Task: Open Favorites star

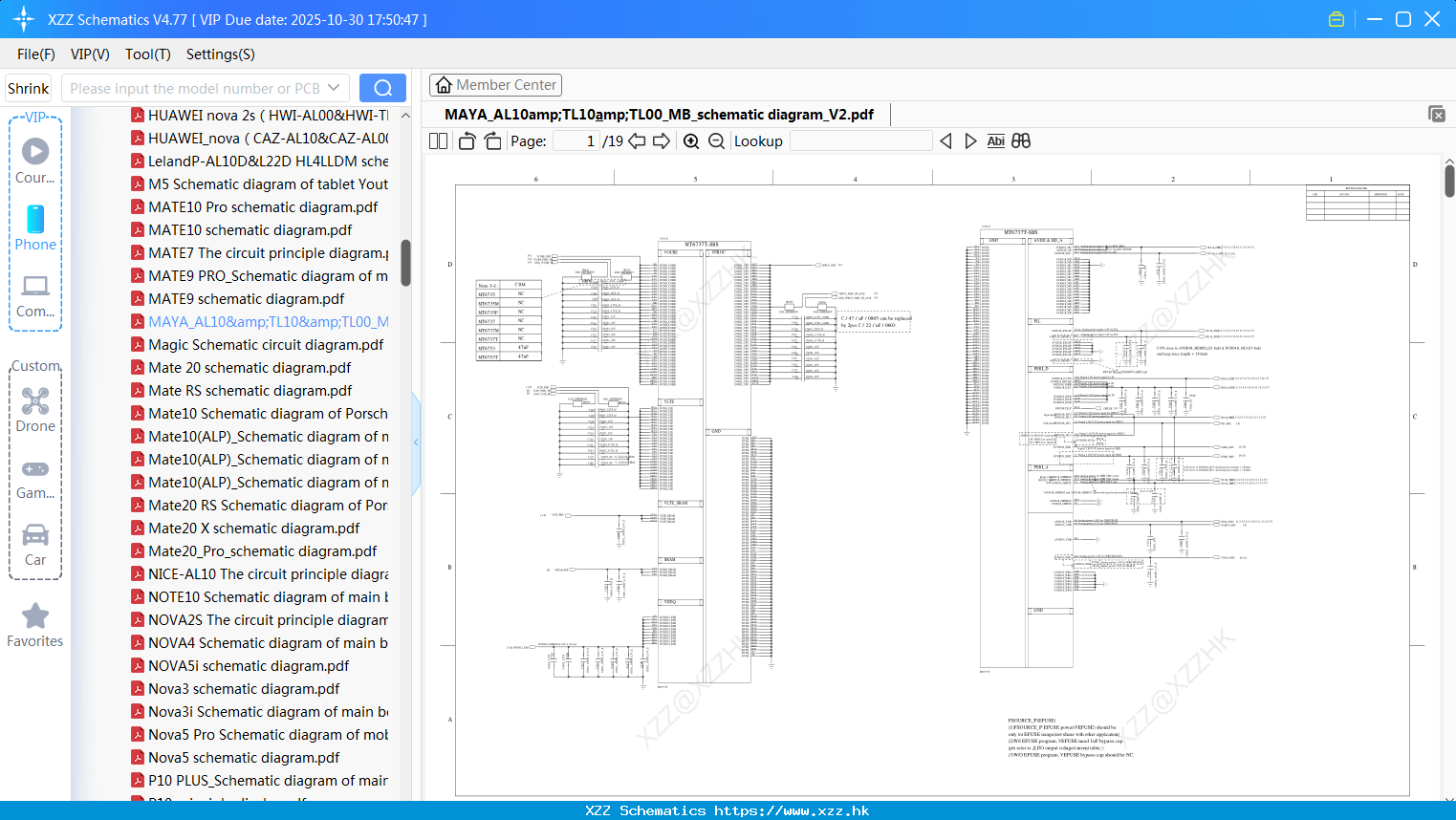Action: pyautogui.click(x=35, y=625)
